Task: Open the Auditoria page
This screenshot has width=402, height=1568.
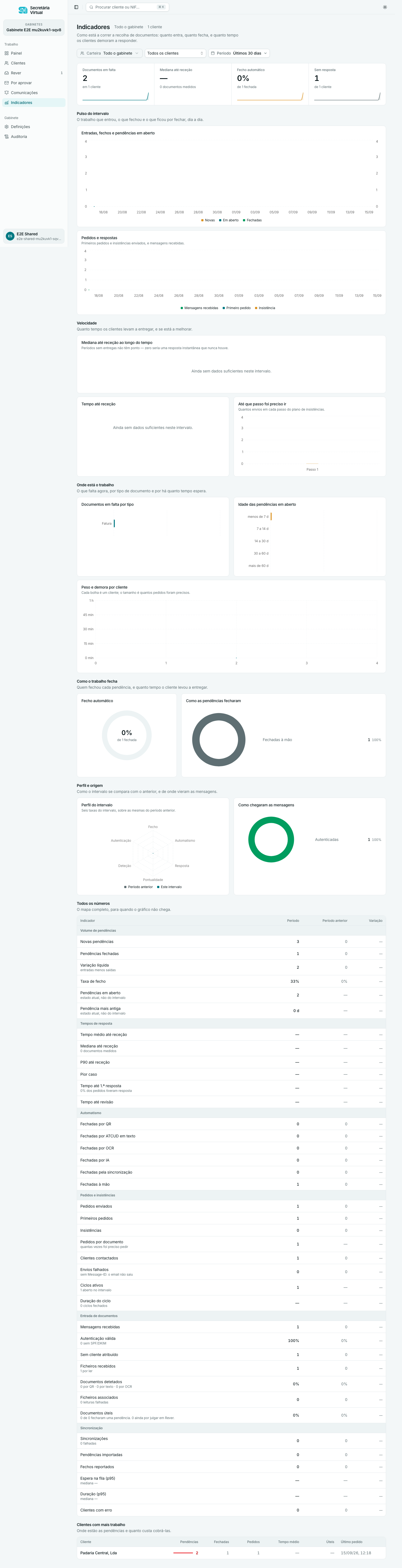Action: pyautogui.click(x=33, y=136)
